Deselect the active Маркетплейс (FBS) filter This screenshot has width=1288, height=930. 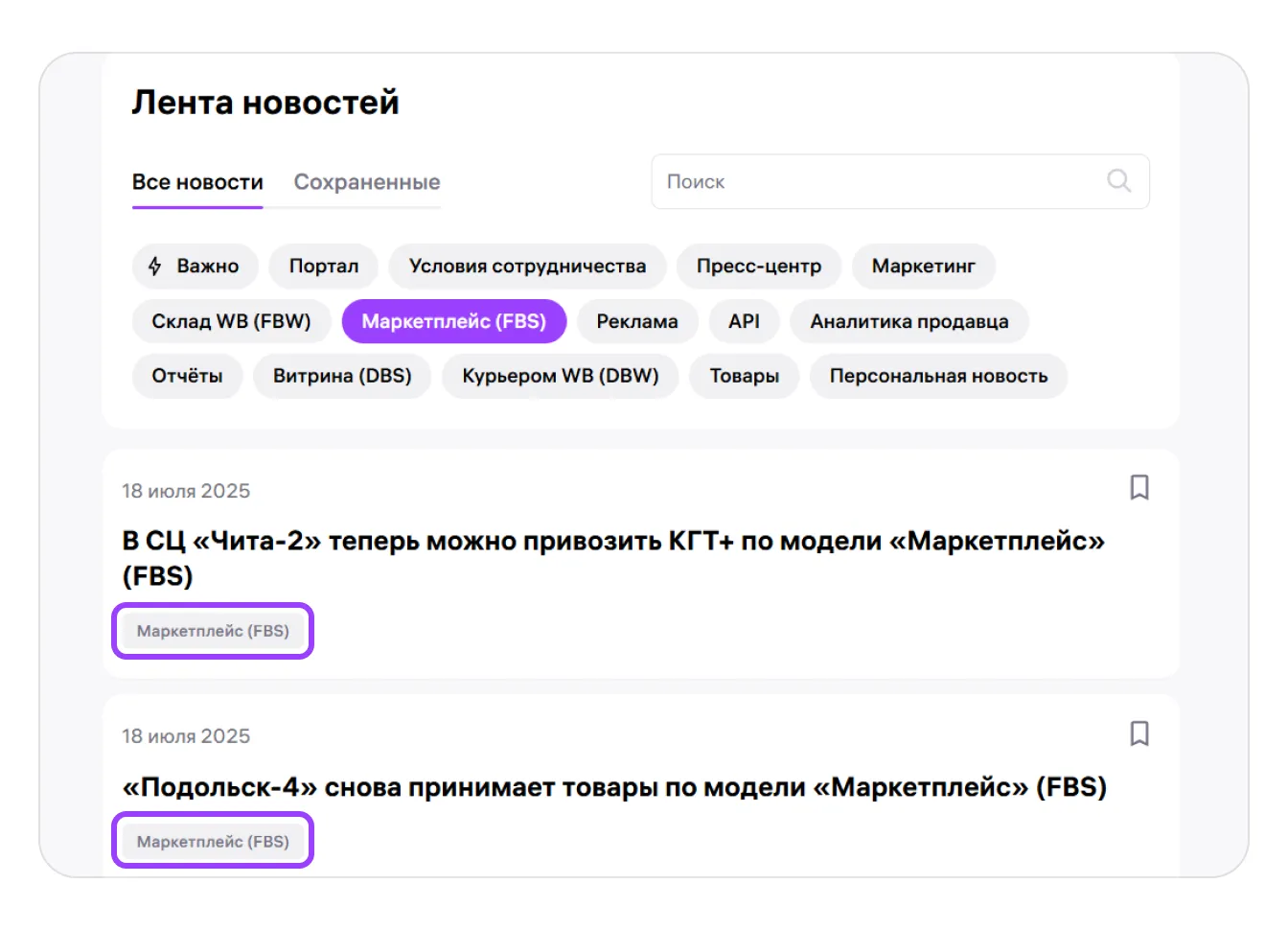click(454, 321)
